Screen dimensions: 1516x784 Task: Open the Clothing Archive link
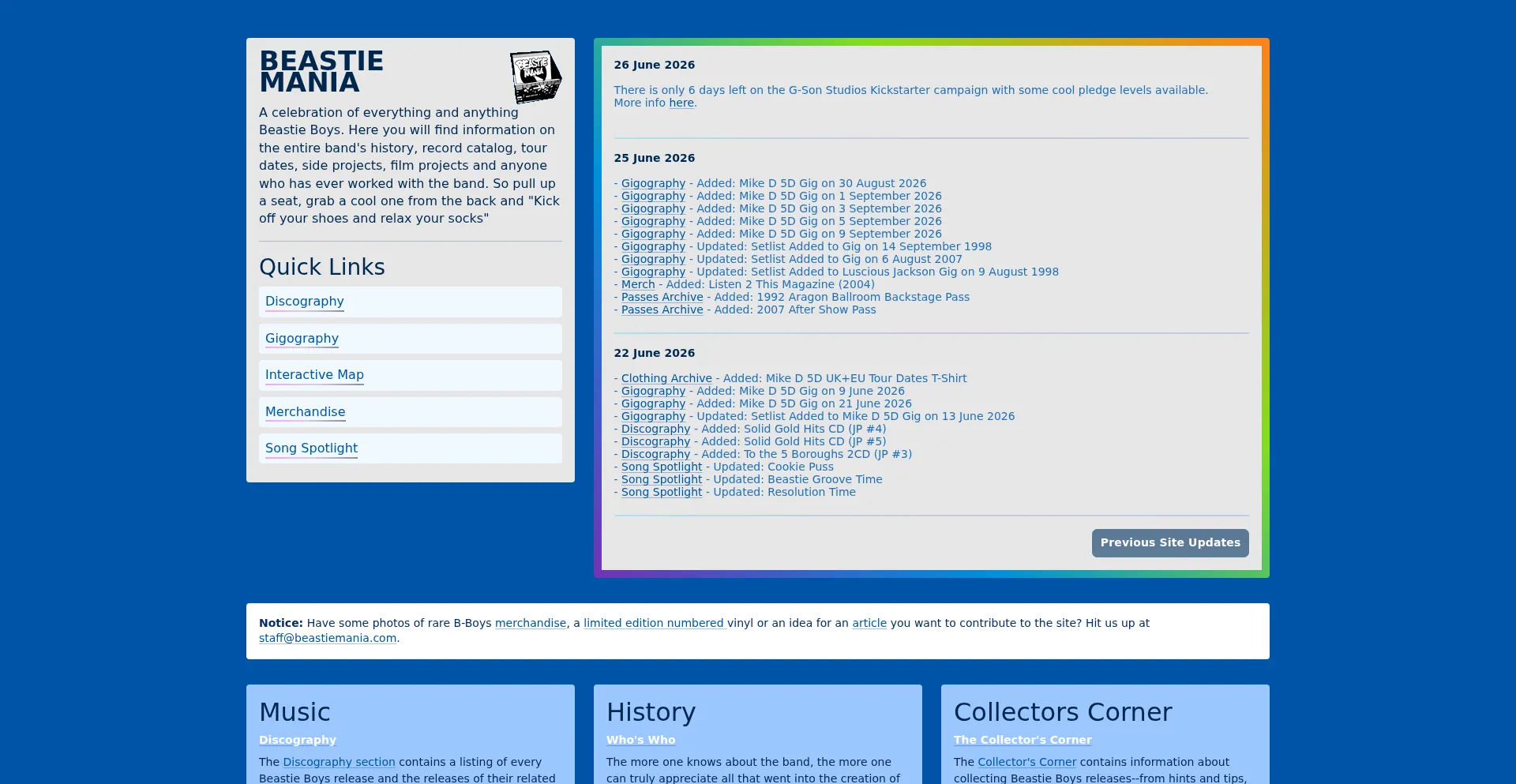point(666,379)
